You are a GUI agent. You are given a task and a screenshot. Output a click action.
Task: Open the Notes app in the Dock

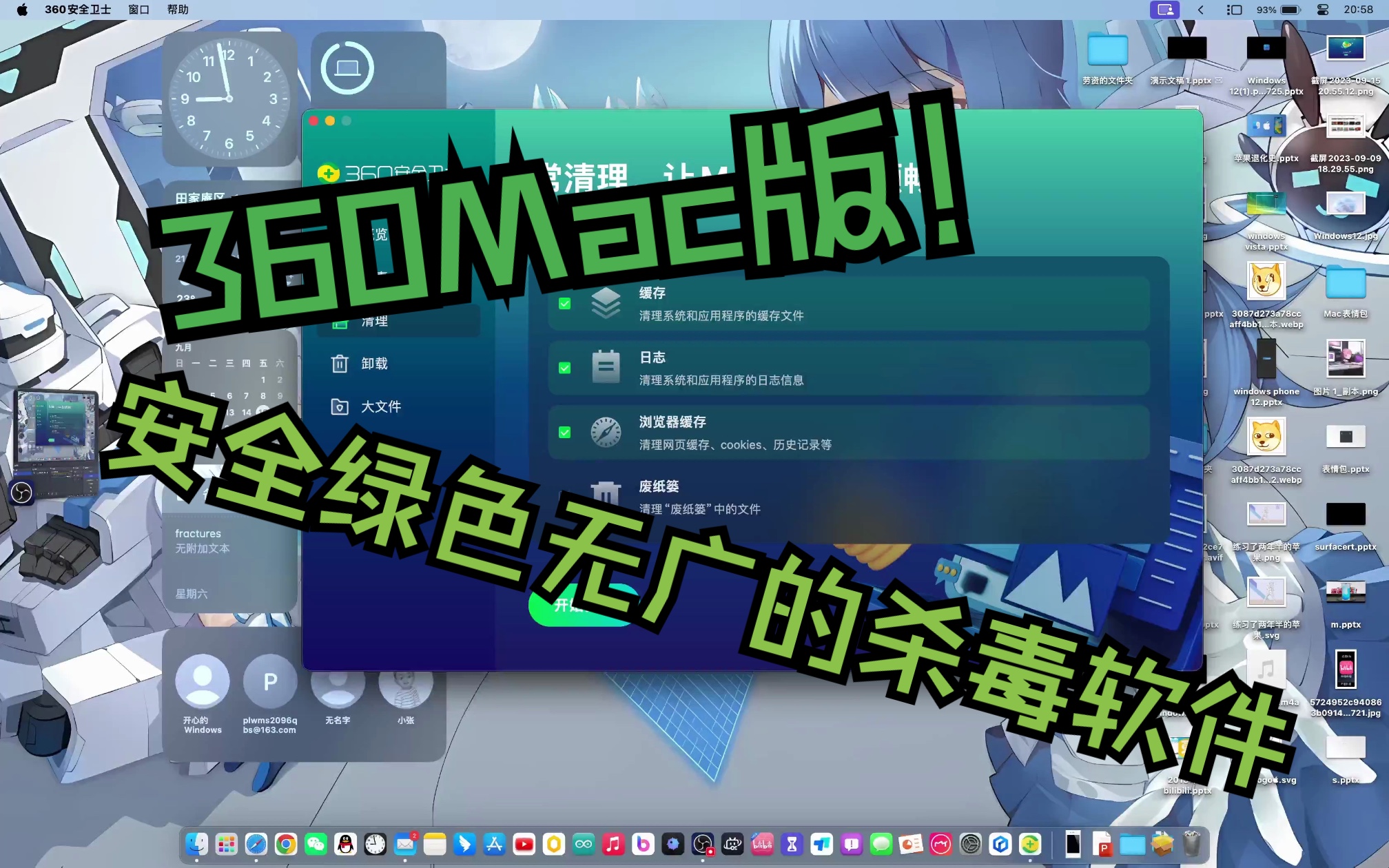click(x=435, y=844)
